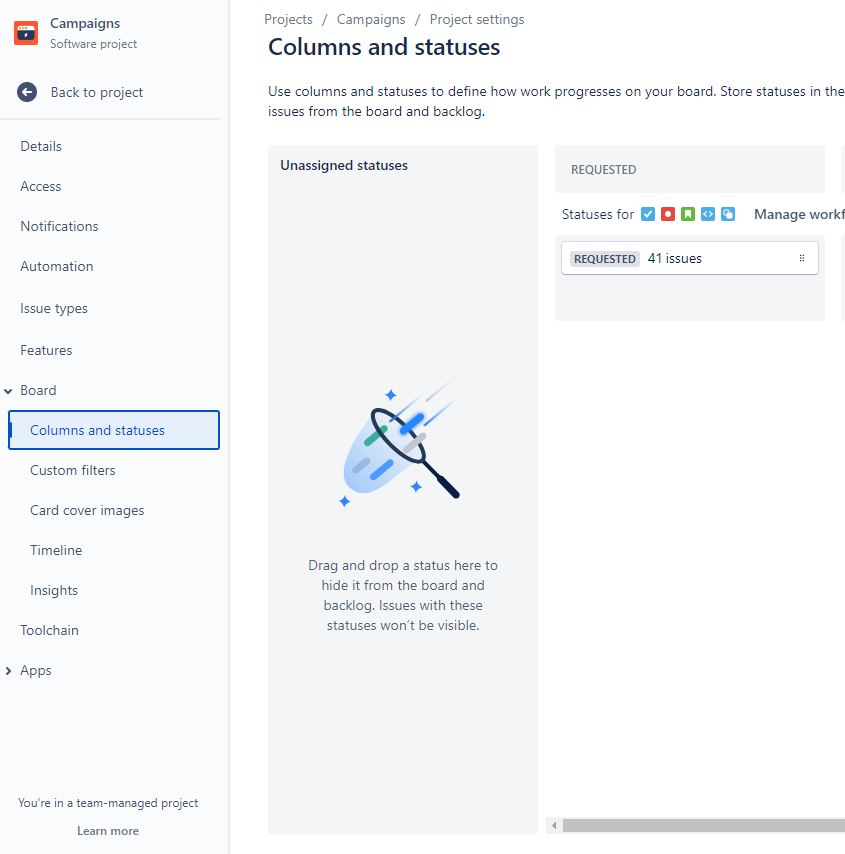Open the Card cover images settings
Image resolution: width=845 pixels, height=854 pixels.
87,510
